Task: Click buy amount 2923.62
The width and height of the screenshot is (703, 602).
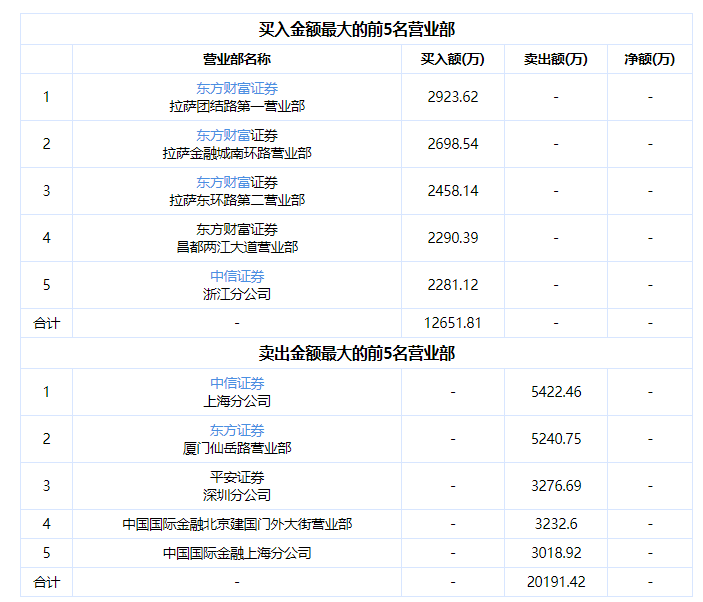Action: click(453, 97)
